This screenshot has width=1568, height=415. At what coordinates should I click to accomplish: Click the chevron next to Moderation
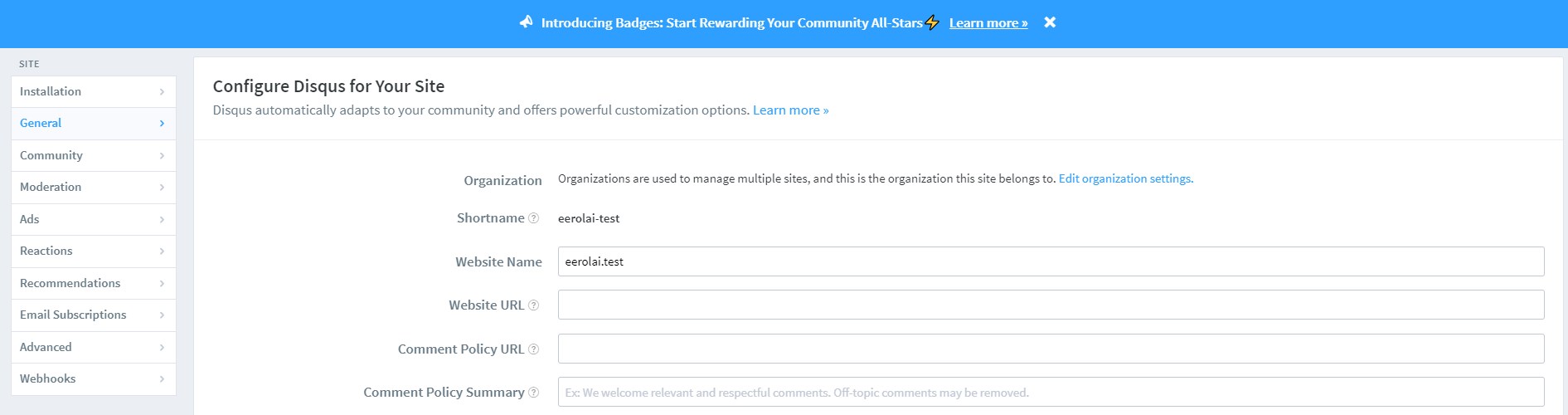pyautogui.click(x=162, y=188)
